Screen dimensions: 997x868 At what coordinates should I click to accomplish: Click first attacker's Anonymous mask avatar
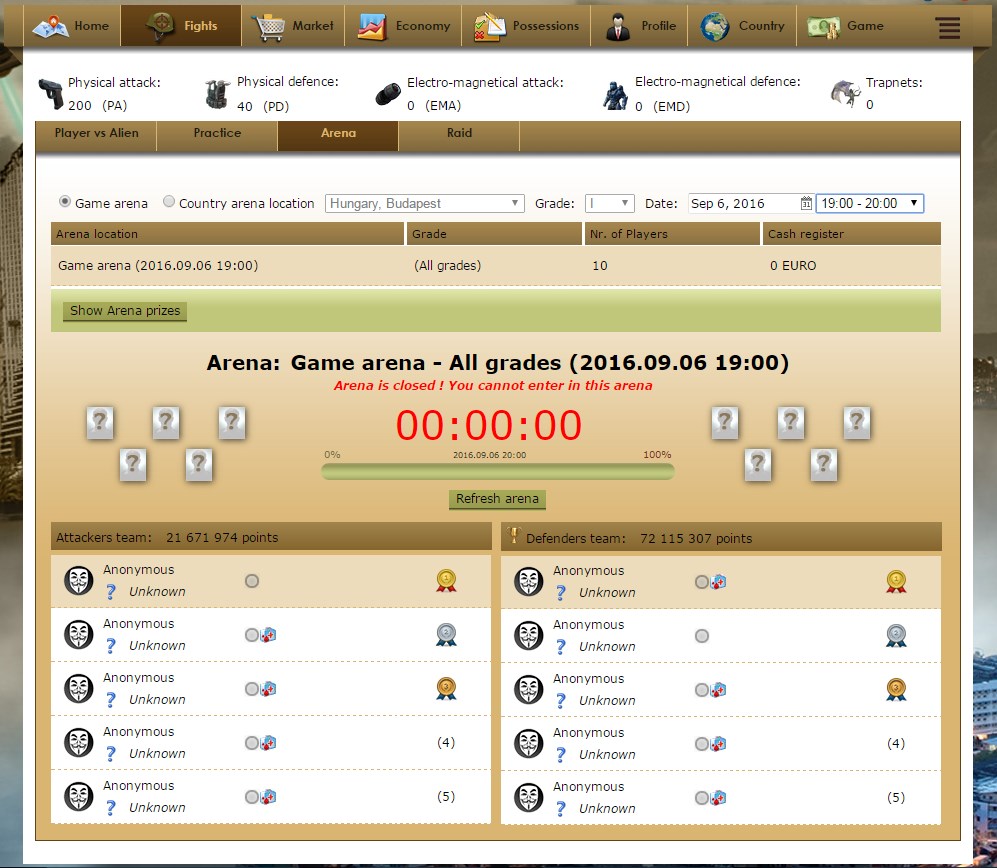(79, 581)
